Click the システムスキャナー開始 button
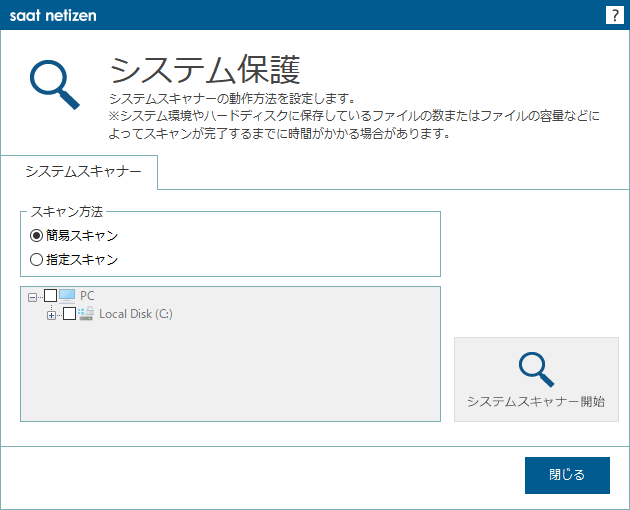Image resolution: width=630 pixels, height=510 pixels. click(x=536, y=379)
